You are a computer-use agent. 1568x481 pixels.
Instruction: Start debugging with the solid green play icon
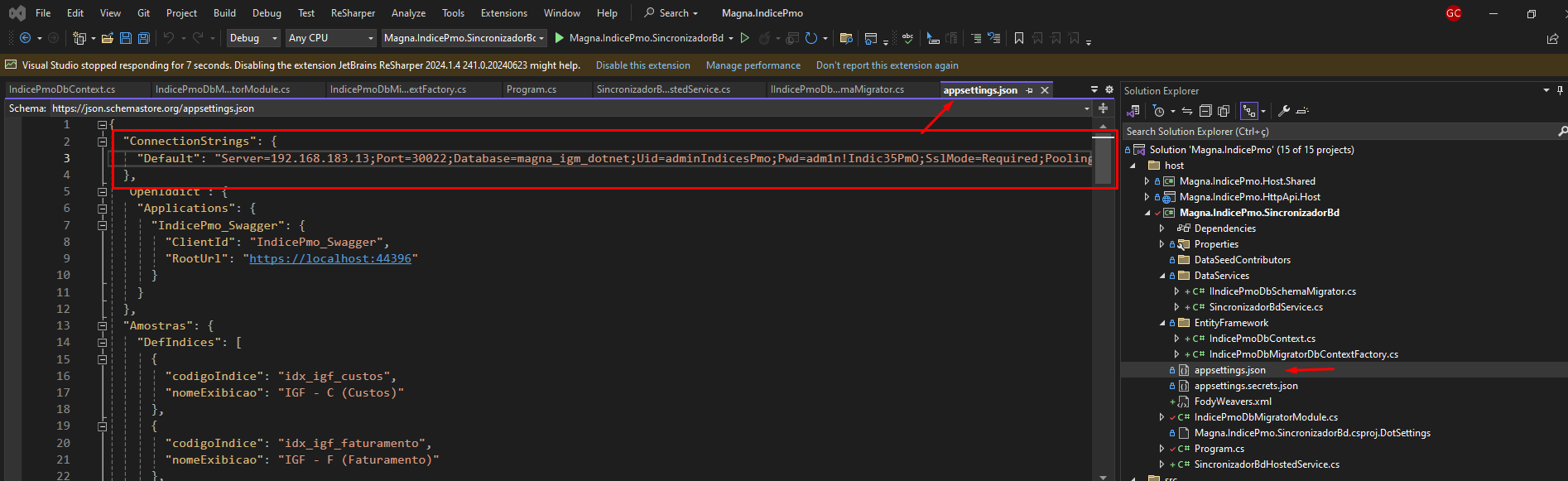tap(560, 38)
